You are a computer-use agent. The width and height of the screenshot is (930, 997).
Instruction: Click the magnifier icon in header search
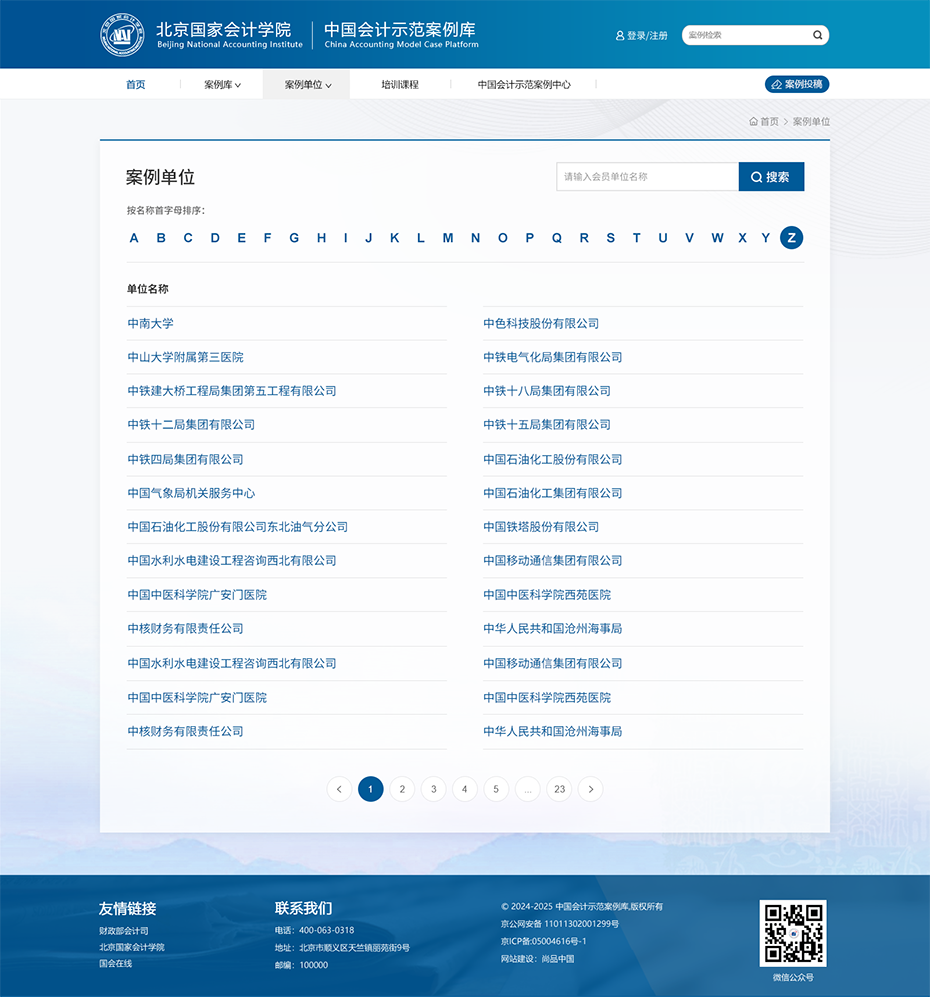817,35
